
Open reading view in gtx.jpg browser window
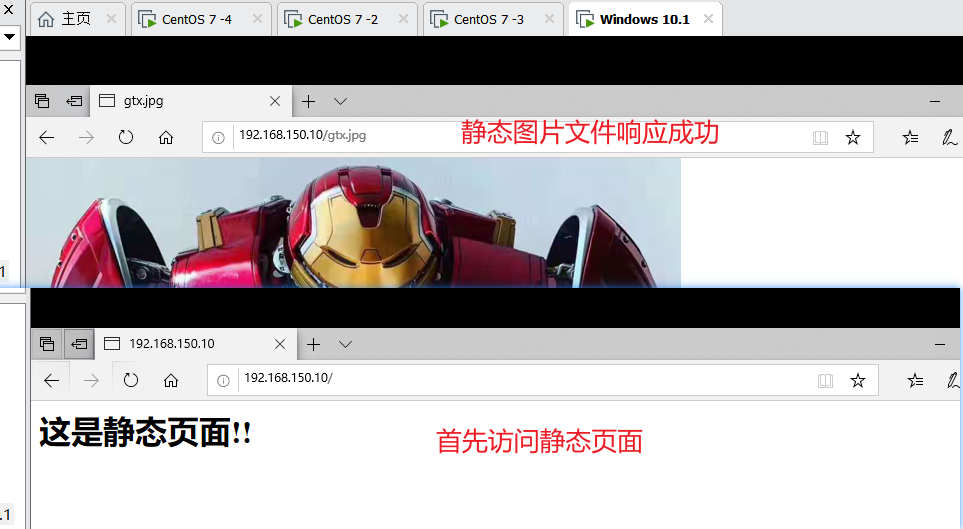[820, 138]
